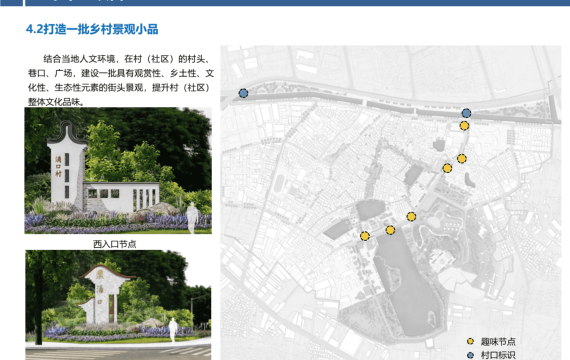Click the yellow node nearest the lake's north shore

tap(390, 230)
